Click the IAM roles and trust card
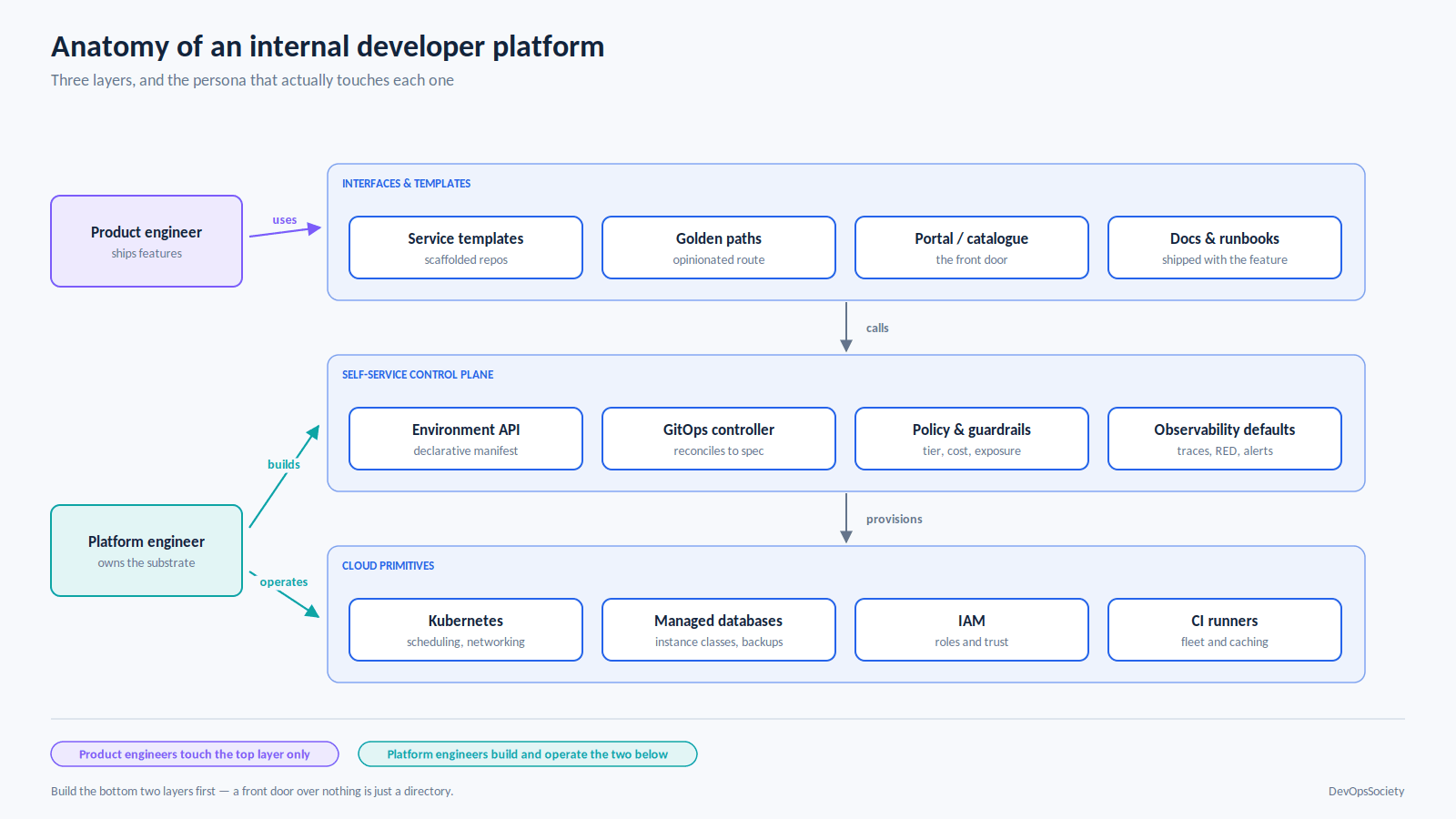The width and height of the screenshot is (1456, 819). [x=972, y=630]
